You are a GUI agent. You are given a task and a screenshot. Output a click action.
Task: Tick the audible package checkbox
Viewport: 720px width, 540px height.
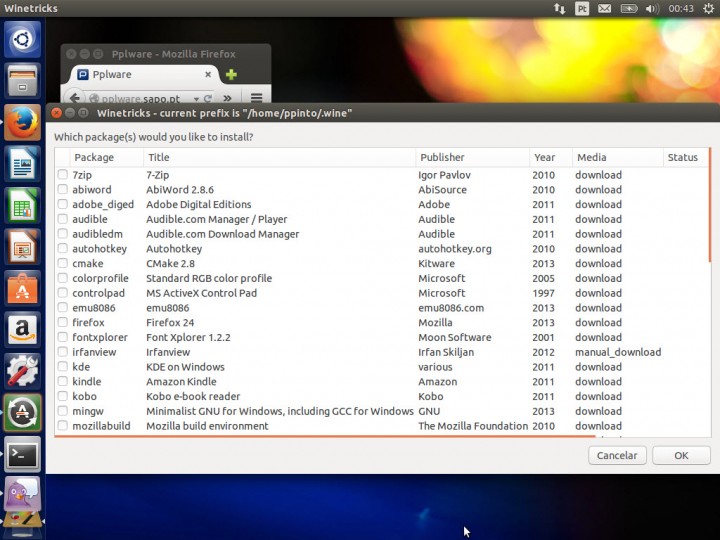click(x=62, y=219)
